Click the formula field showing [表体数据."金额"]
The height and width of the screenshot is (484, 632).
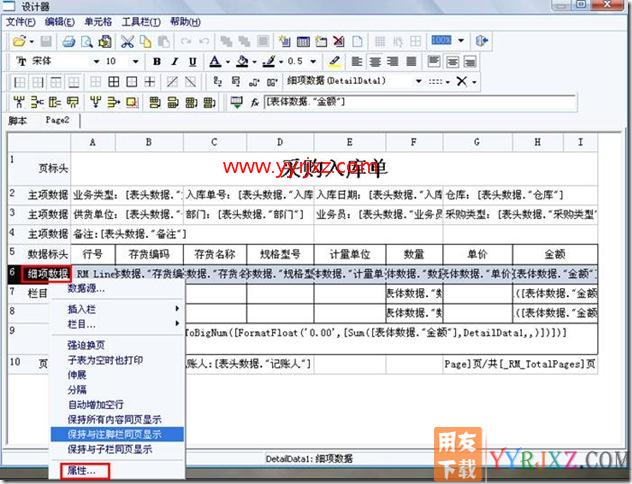[420, 102]
